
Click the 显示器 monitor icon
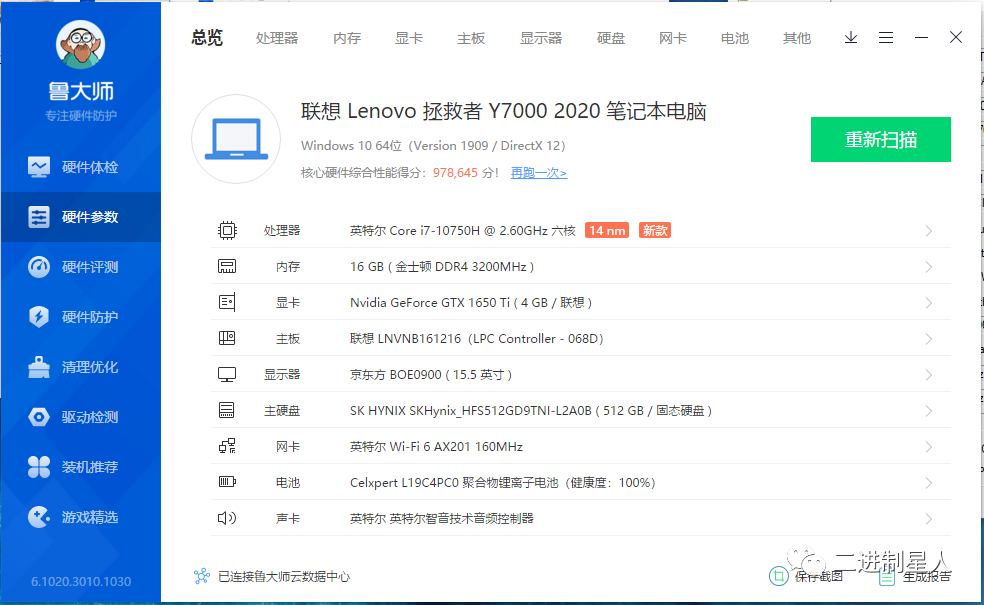point(227,375)
